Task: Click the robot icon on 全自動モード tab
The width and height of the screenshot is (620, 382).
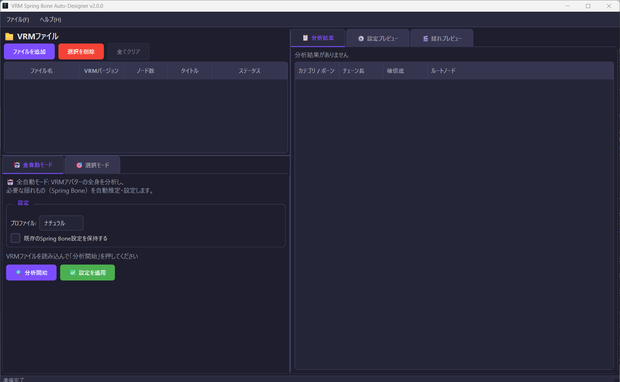Action: point(17,165)
